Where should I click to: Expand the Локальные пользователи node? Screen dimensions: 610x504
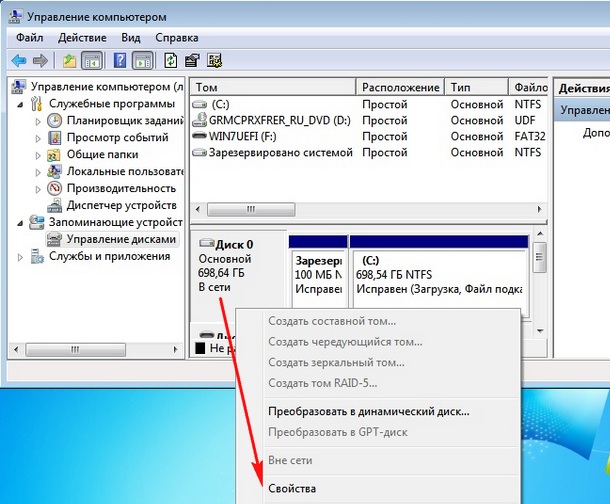point(38,172)
